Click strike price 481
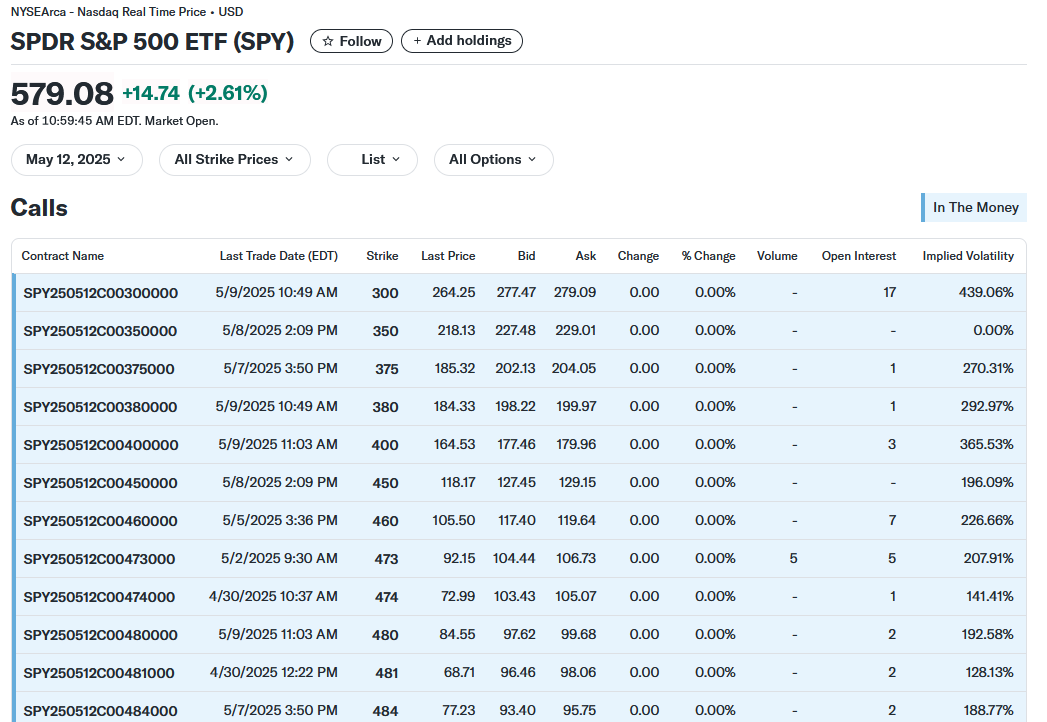 (x=387, y=673)
